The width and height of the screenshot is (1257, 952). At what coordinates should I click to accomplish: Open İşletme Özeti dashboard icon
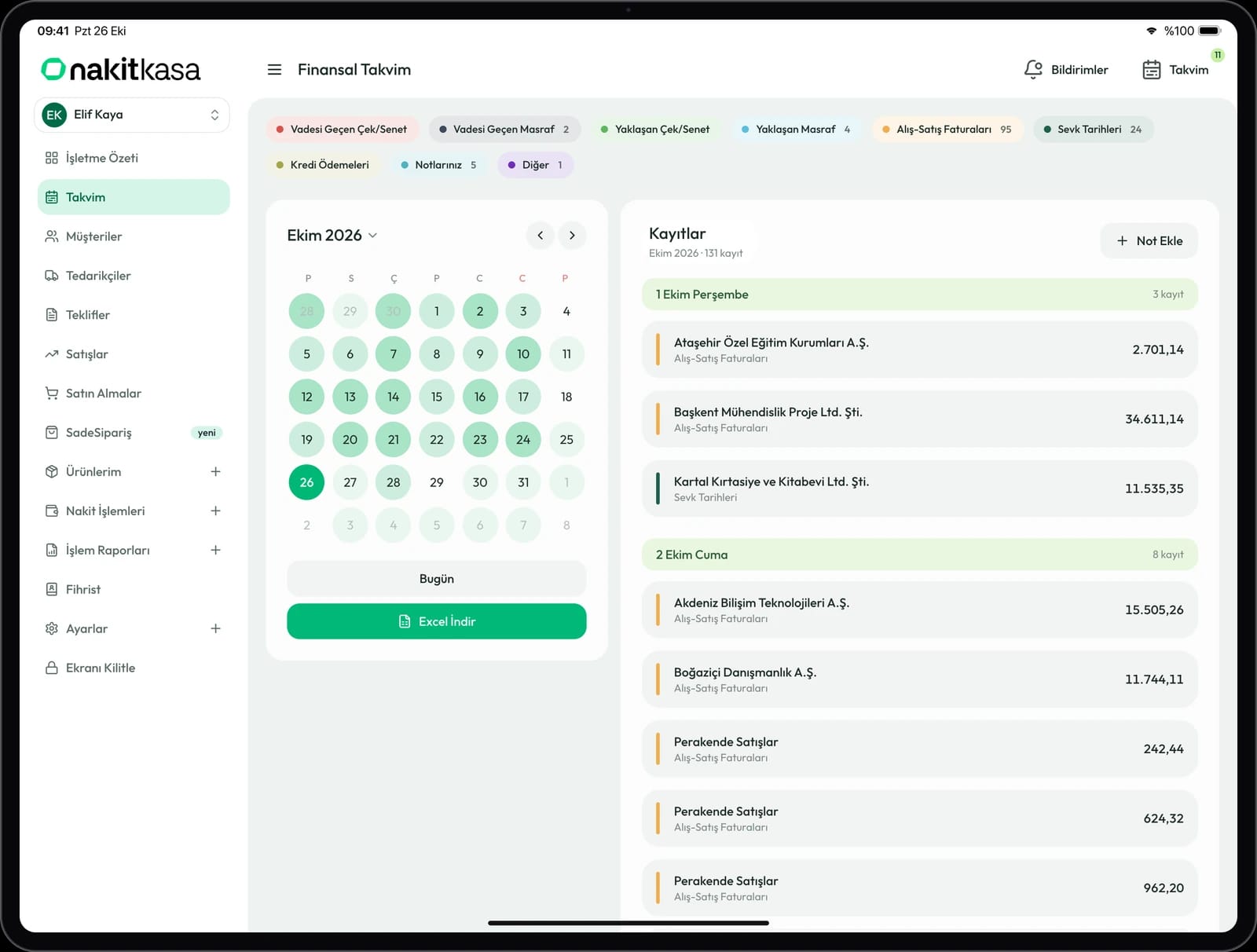(52, 158)
